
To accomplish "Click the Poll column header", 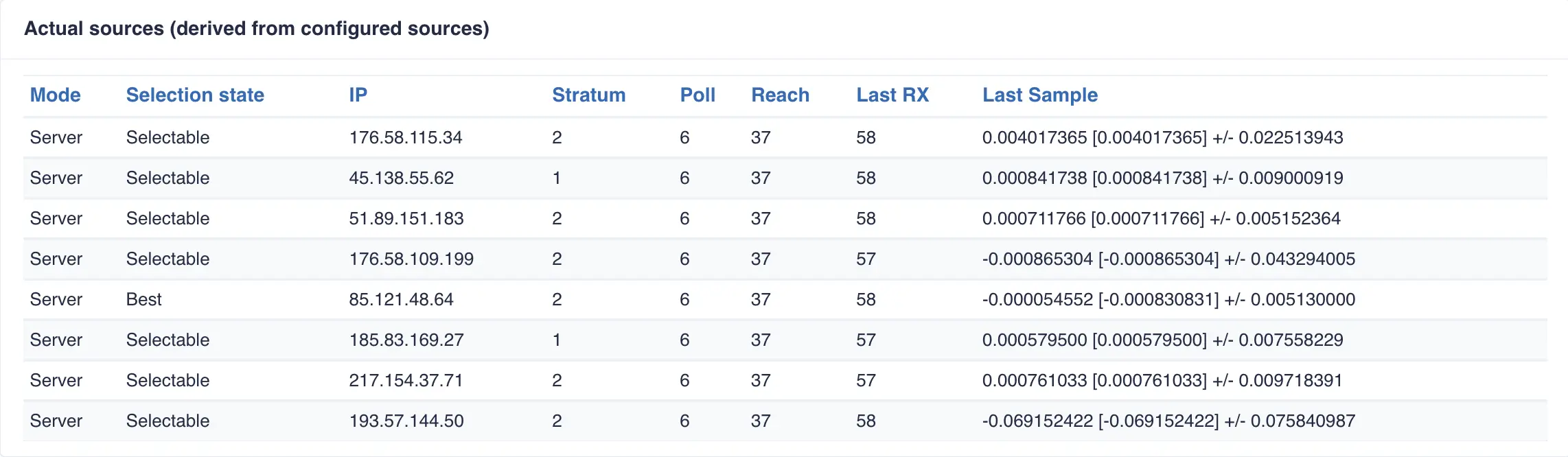I will click(x=697, y=95).
